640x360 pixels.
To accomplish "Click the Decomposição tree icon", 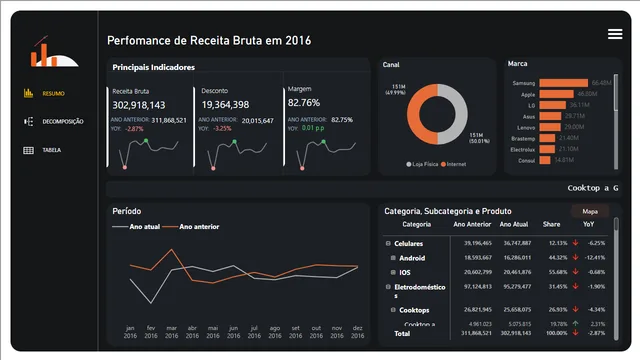I will pos(28,122).
